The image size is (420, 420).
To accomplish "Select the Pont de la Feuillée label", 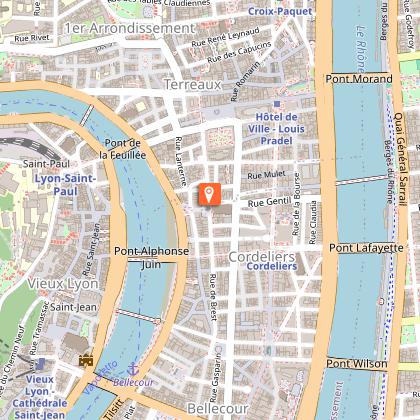I will tap(123, 149).
